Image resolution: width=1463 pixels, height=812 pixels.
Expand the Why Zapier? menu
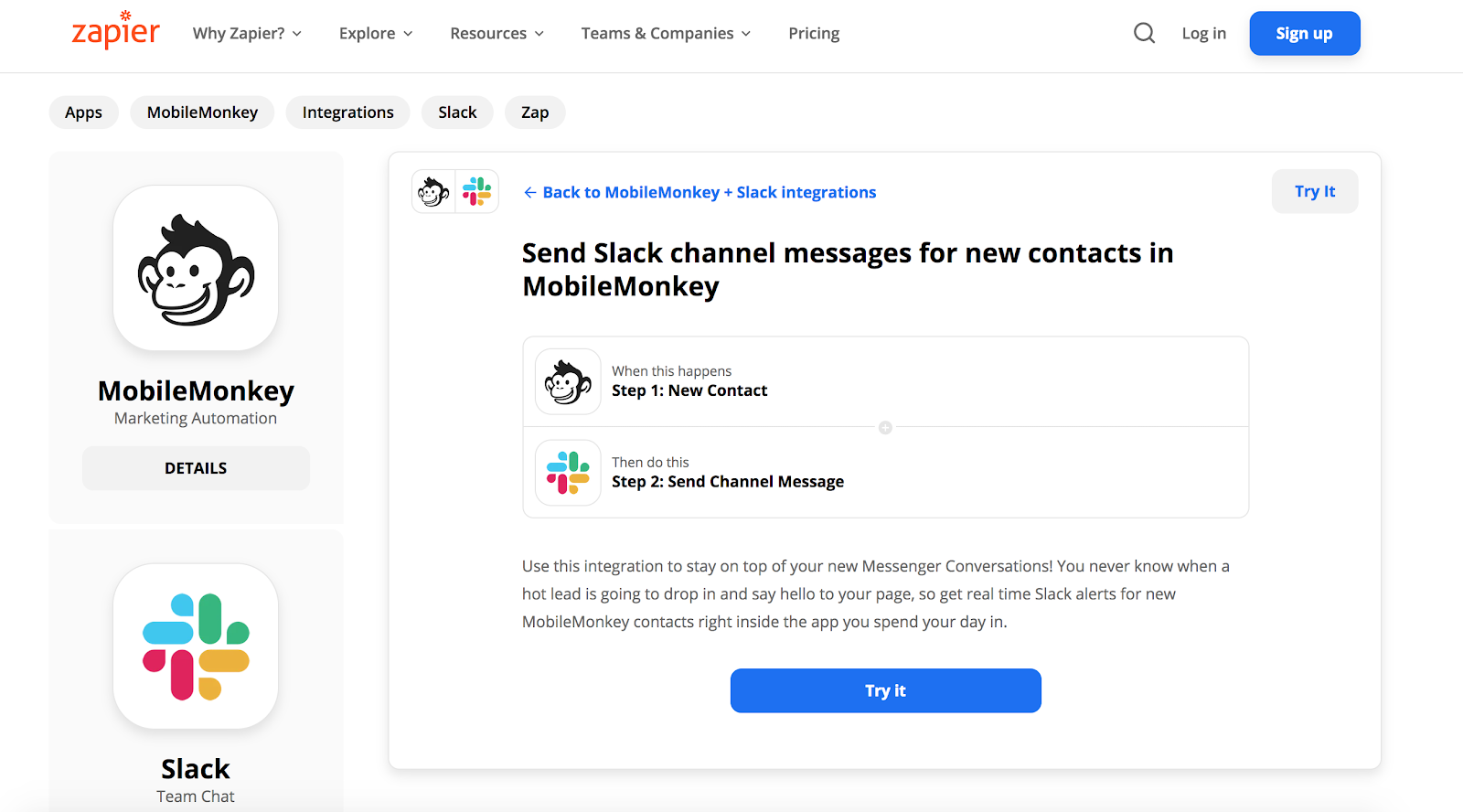[x=247, y=33]
